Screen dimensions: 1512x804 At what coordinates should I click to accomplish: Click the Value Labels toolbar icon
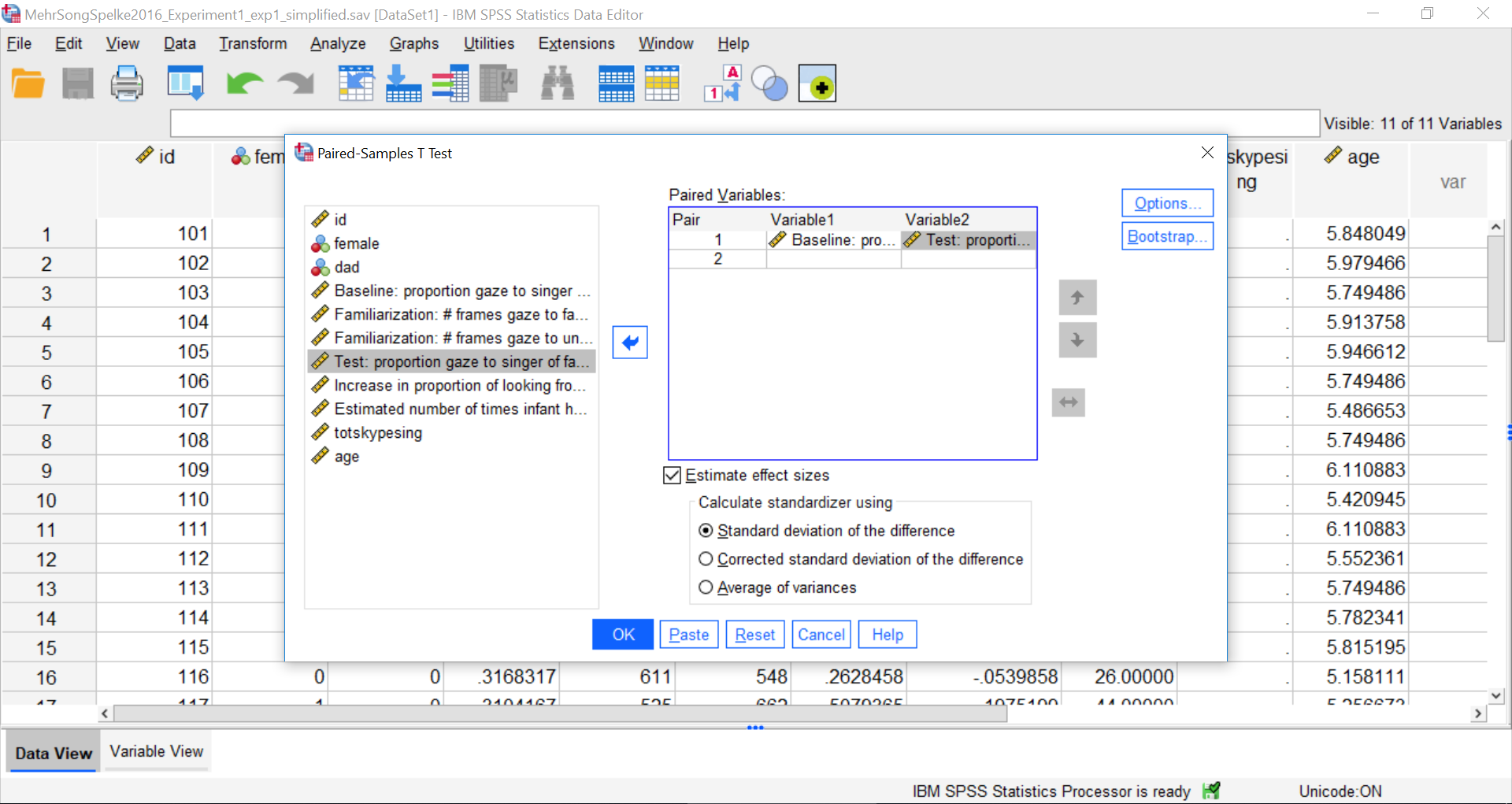click(723, 83)
